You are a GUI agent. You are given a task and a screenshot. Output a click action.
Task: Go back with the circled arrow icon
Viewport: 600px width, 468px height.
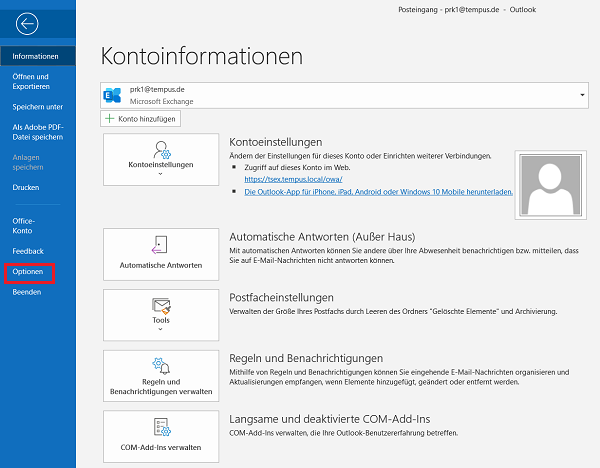pos(27,24)
